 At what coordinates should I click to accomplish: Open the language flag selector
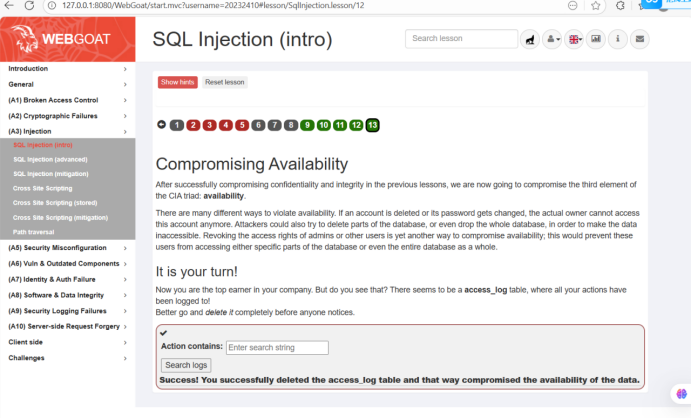(x=574, y=39)
